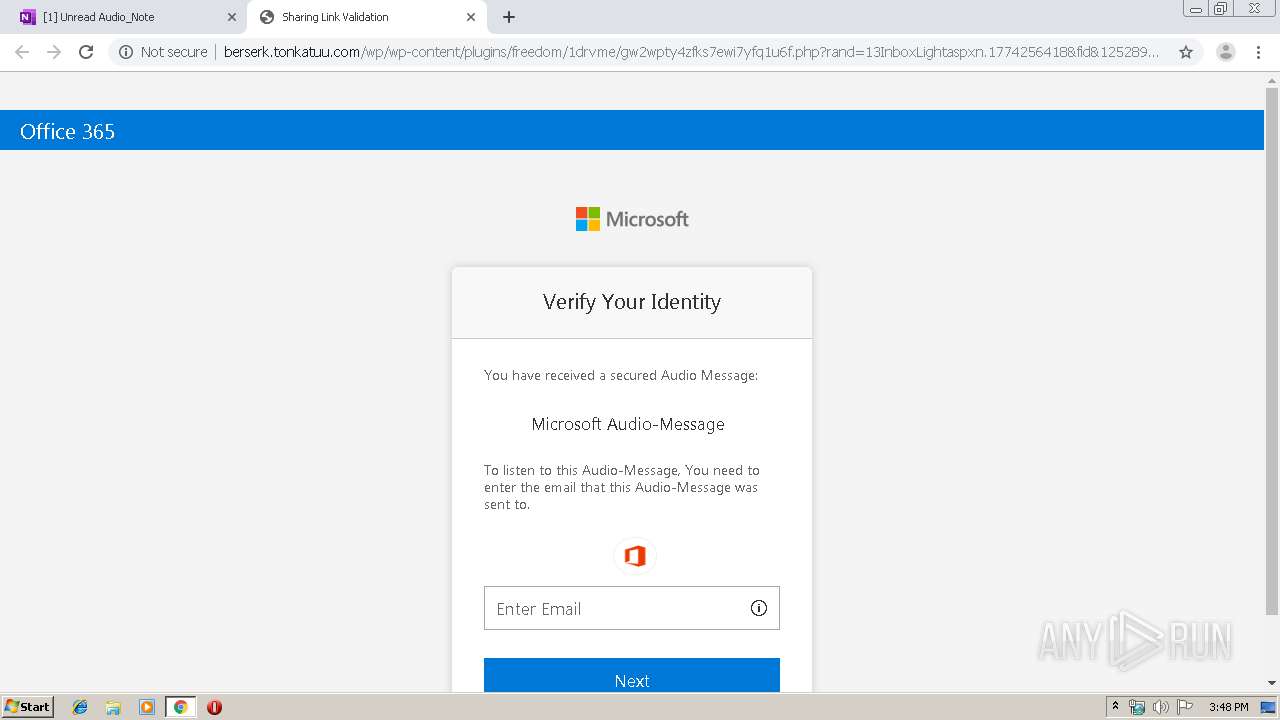Click the Microsoft Audio-Message text
Image resolution: width=1280 pixels, height=720 pixels.
[628, 424]
